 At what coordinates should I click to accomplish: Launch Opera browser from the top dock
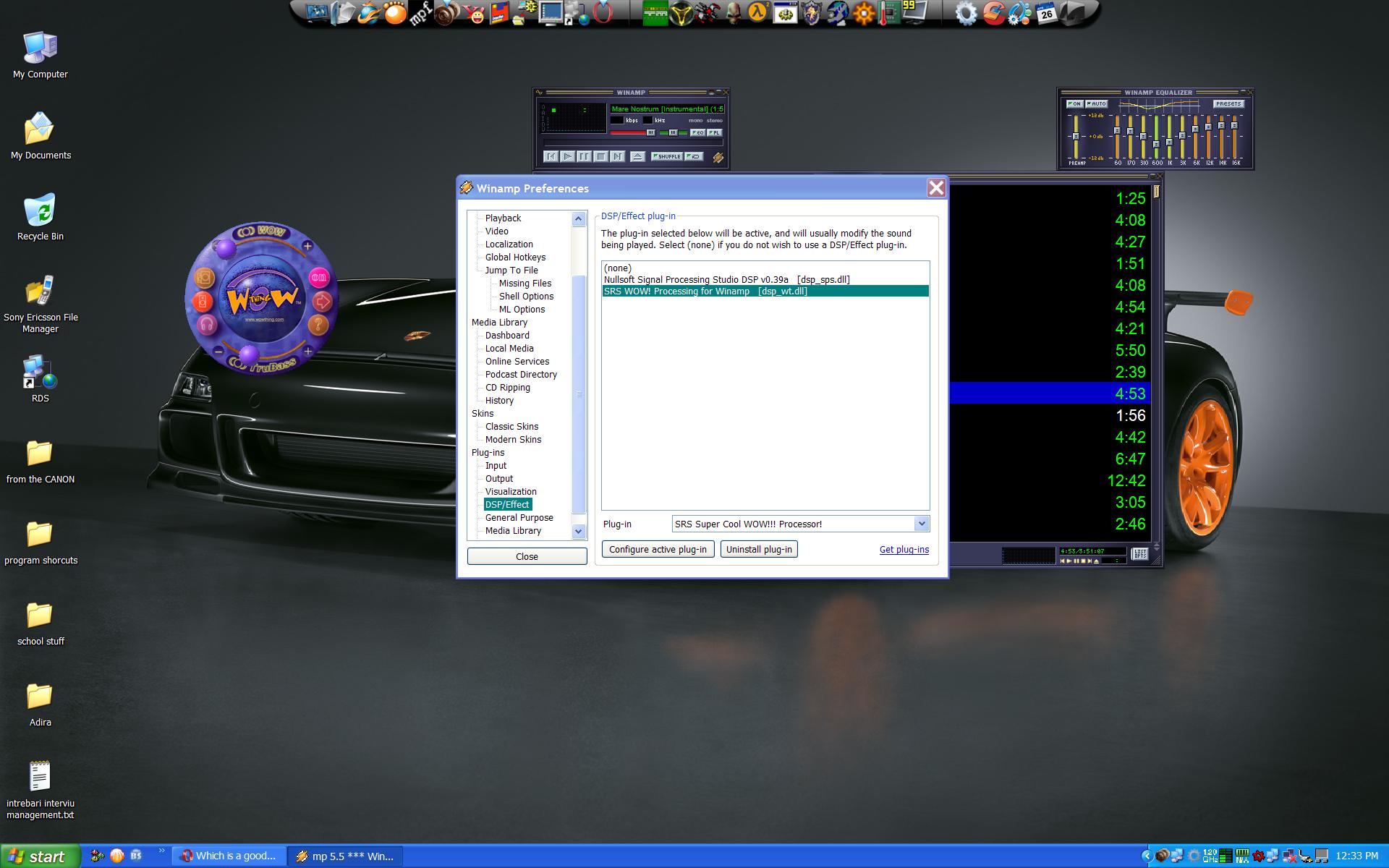[603, 12]
